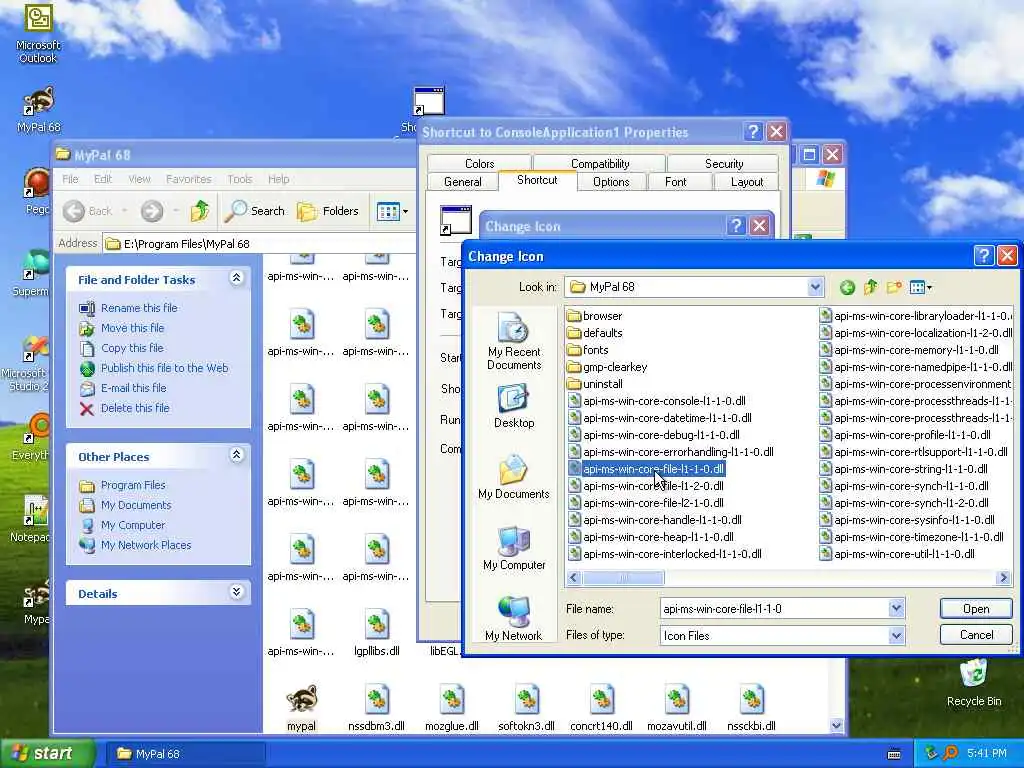The height and width of the screenshot is (768, 1024).
Task: Click Up One Level icon in Change Icon dialog
Action: pyautogui.click(x=871, y=287)
